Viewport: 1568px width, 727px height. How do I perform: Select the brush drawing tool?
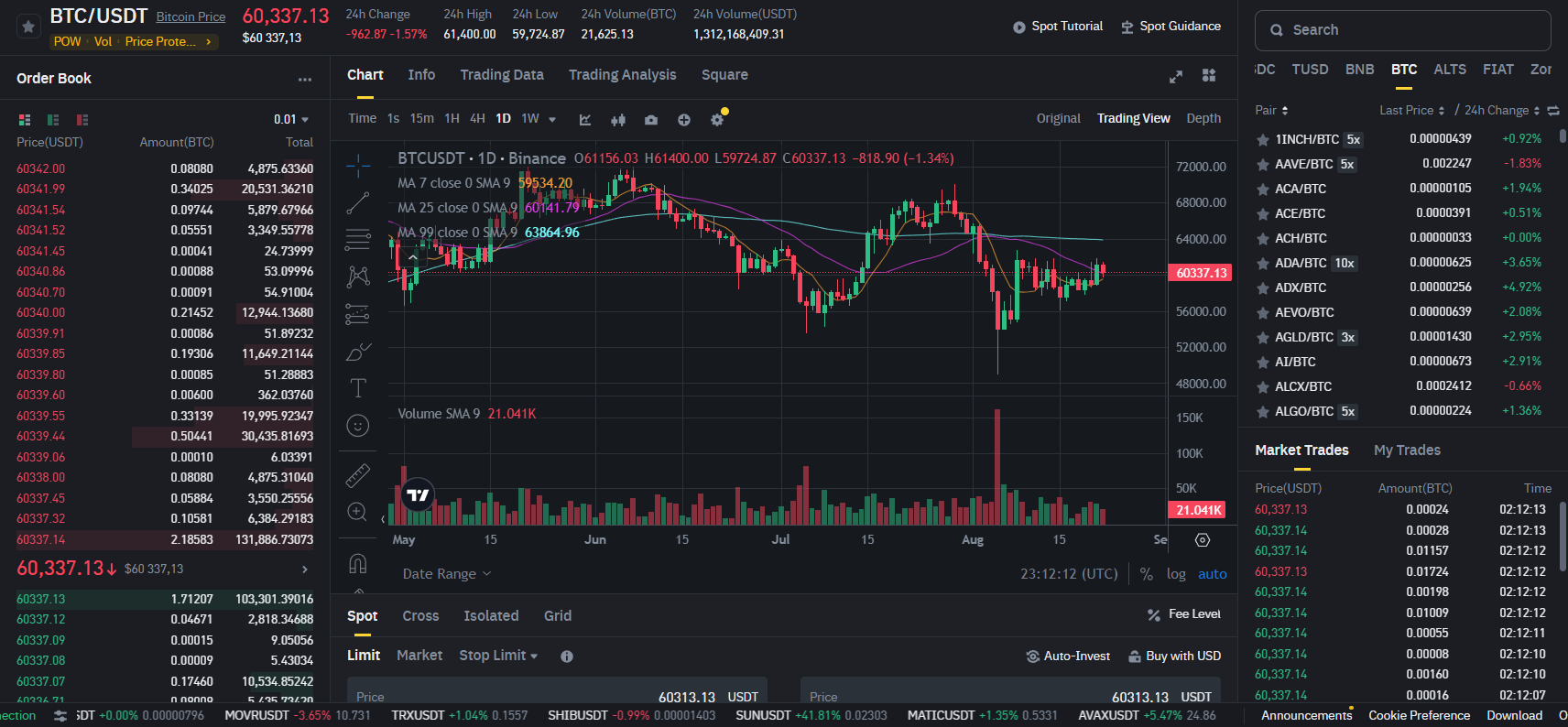tap(358, 352)
